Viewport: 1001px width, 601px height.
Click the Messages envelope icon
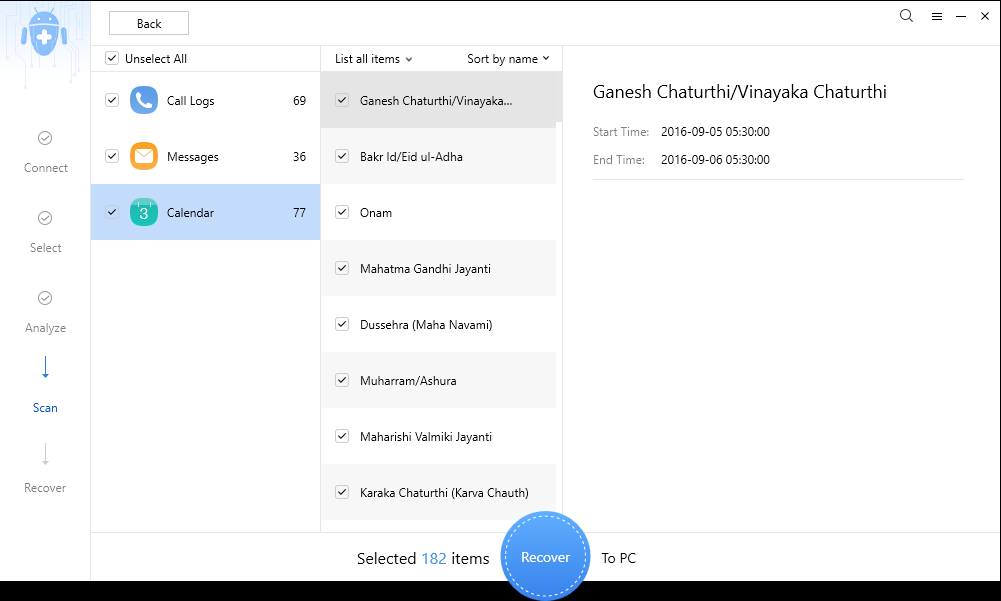point(144,157)
